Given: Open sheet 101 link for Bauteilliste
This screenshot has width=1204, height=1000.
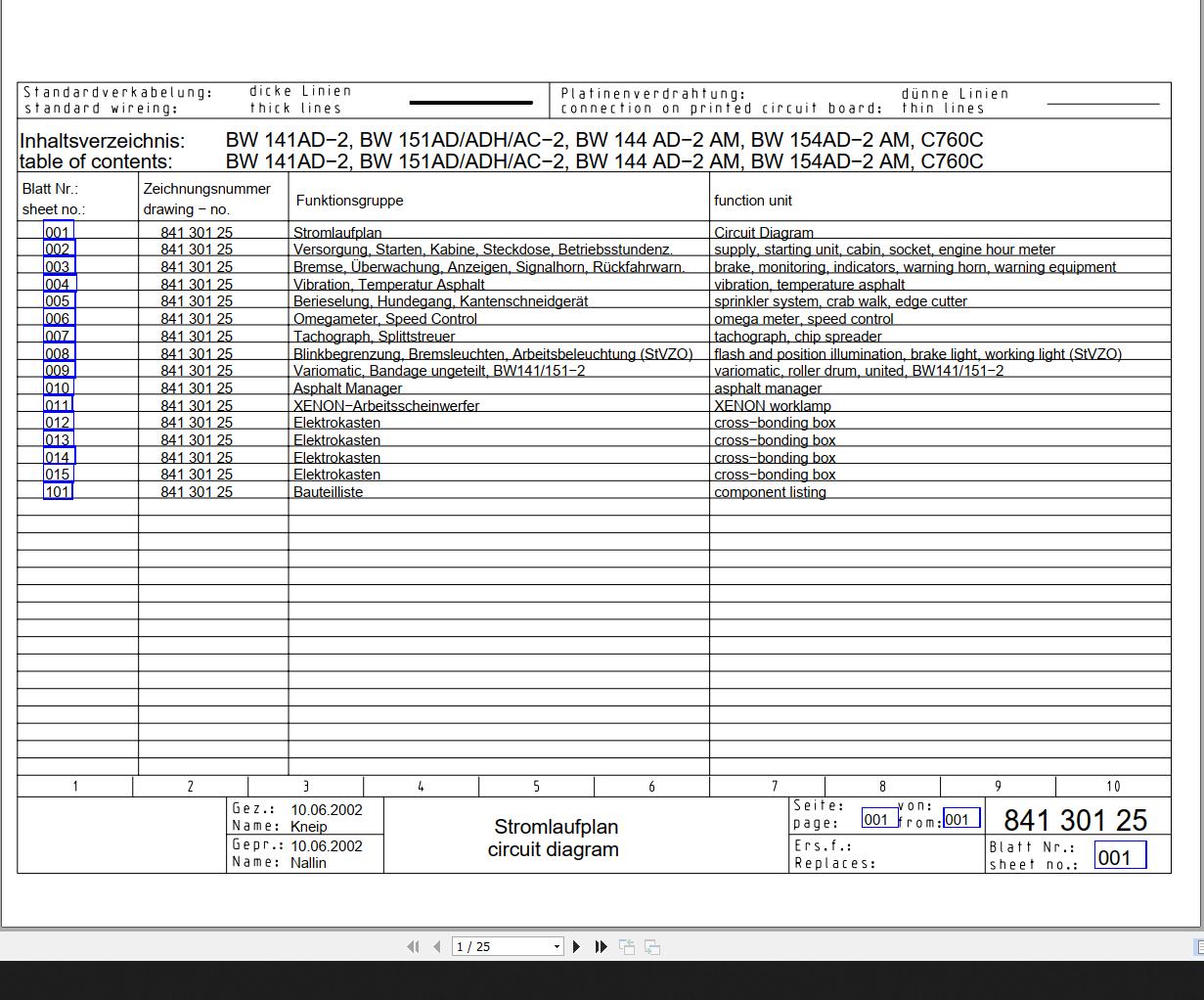Looking at the screenshot, I should 58,492.
